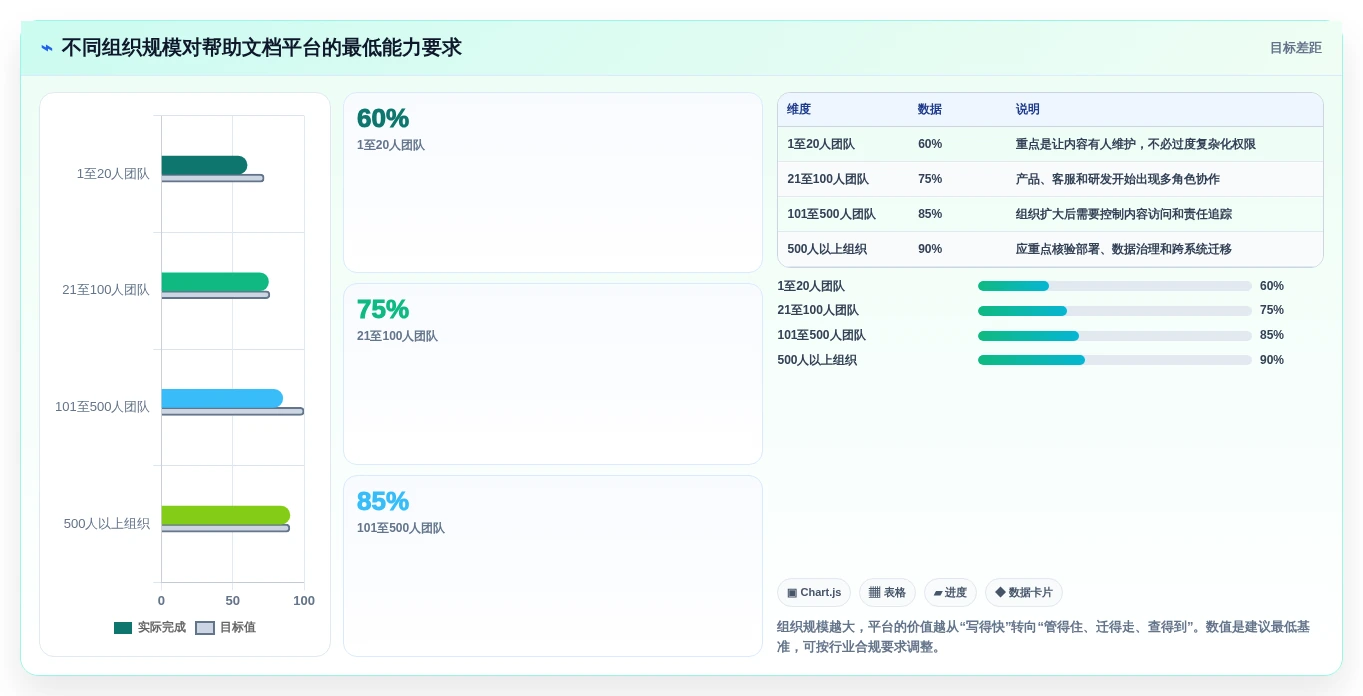This screenshot has width=1363, height=696.
Task: Click the 60% progress value label
Action: pos(1272,286)
